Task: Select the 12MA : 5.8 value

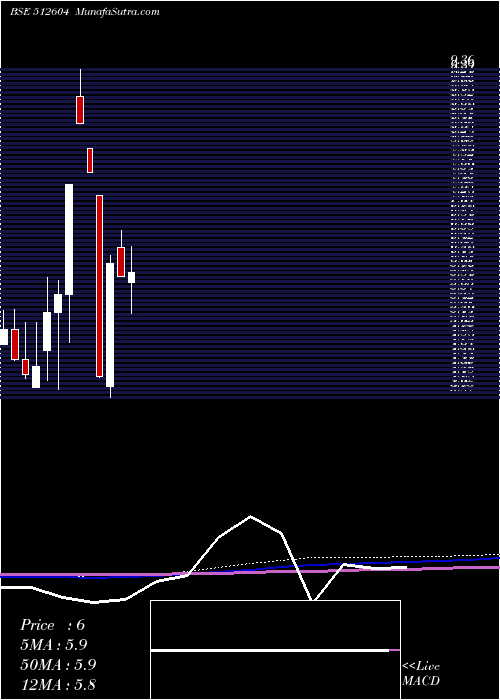Action: 58,685
